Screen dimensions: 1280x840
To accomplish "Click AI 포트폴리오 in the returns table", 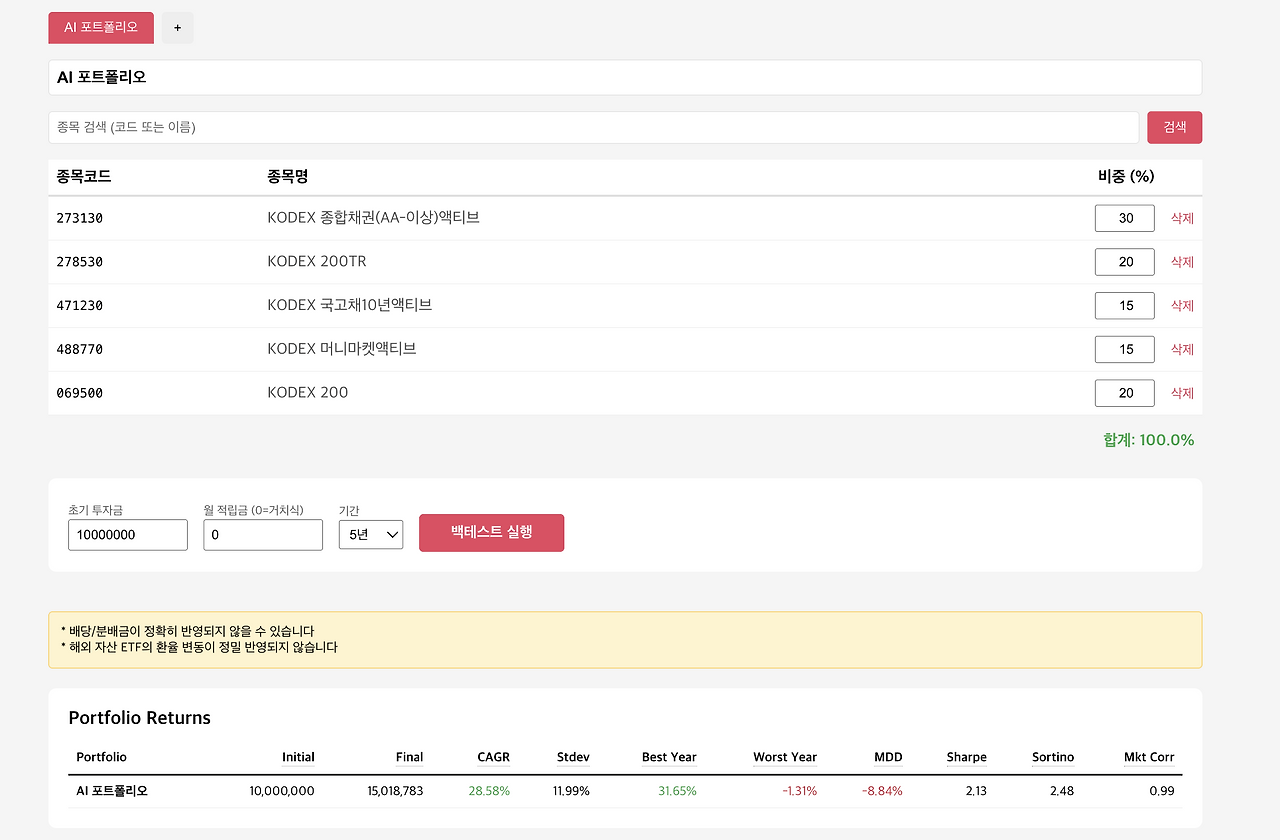I will 112,791.
